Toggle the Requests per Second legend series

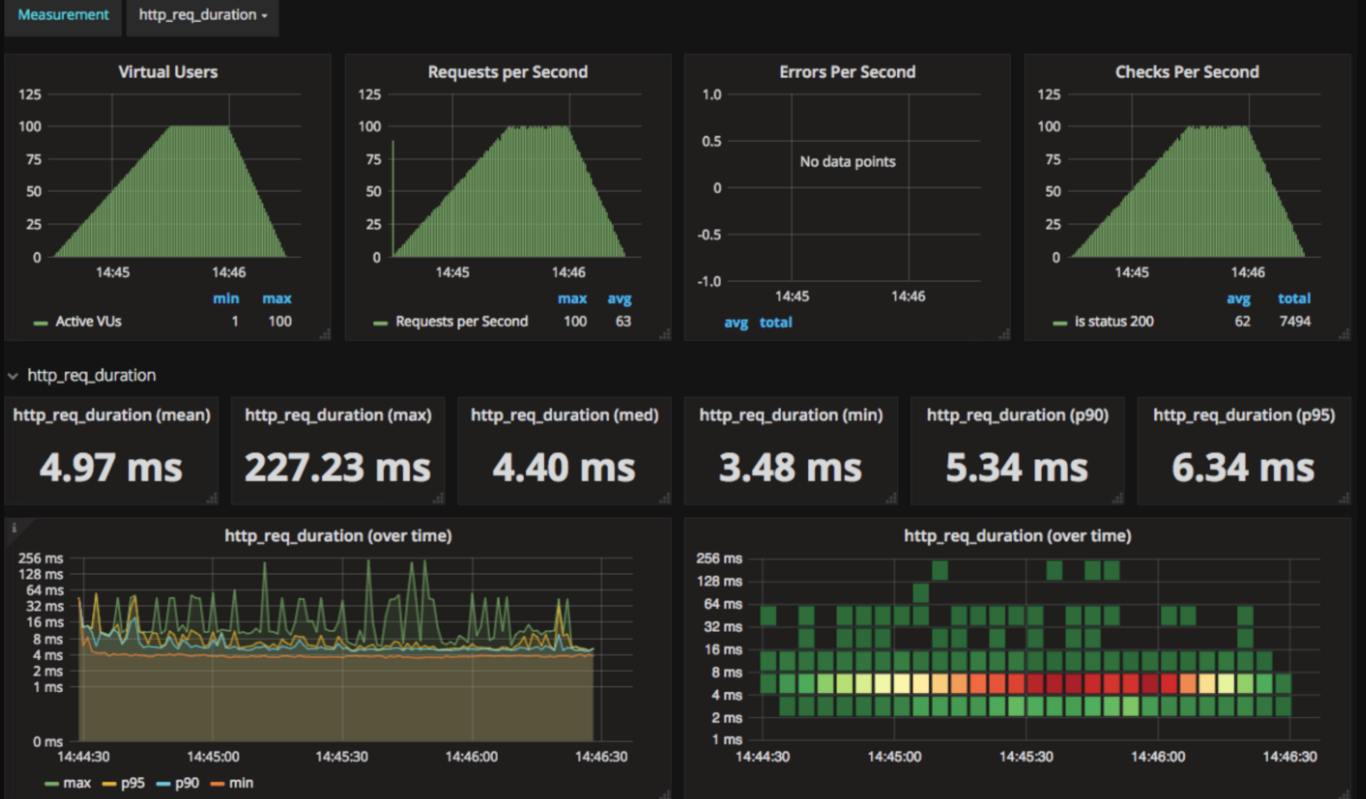tap(462, 321)
